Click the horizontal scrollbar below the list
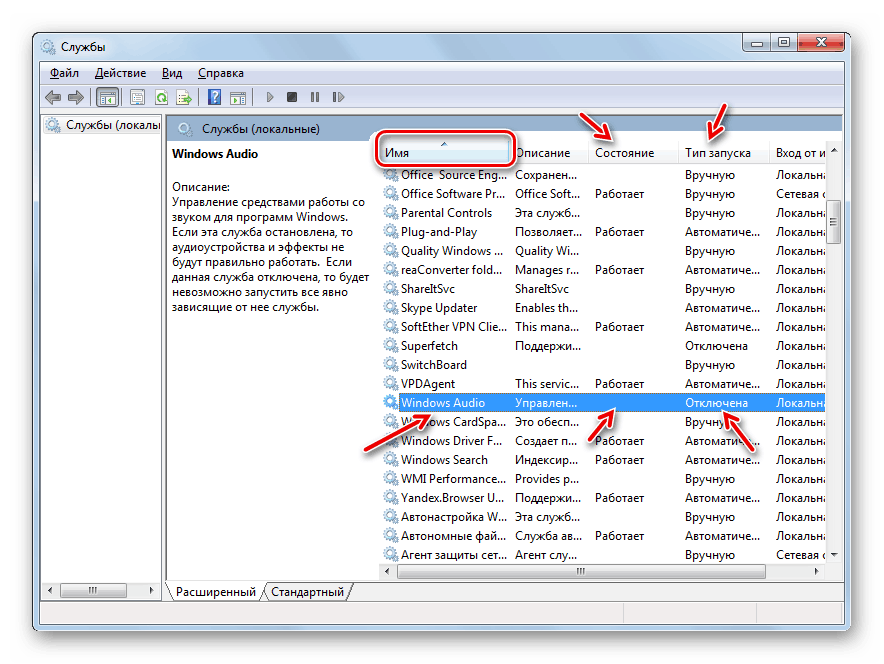The height and width of the screenshot is (664, 884). pos(580,571)
